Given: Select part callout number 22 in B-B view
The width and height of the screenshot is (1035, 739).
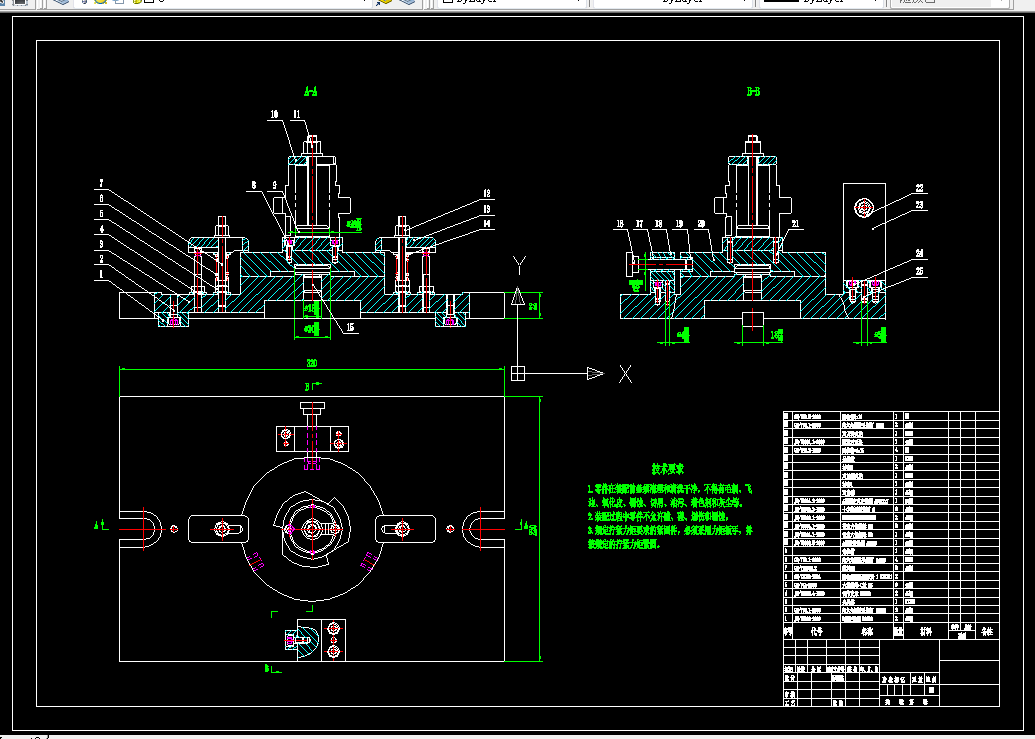Looking at the screenshot, I should point(919,188).
